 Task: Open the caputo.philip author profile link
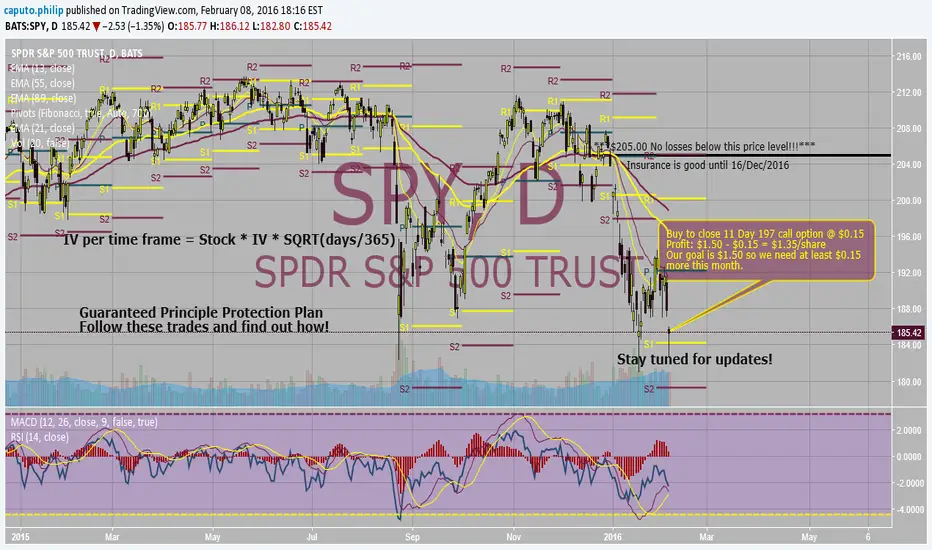point(34,10)
